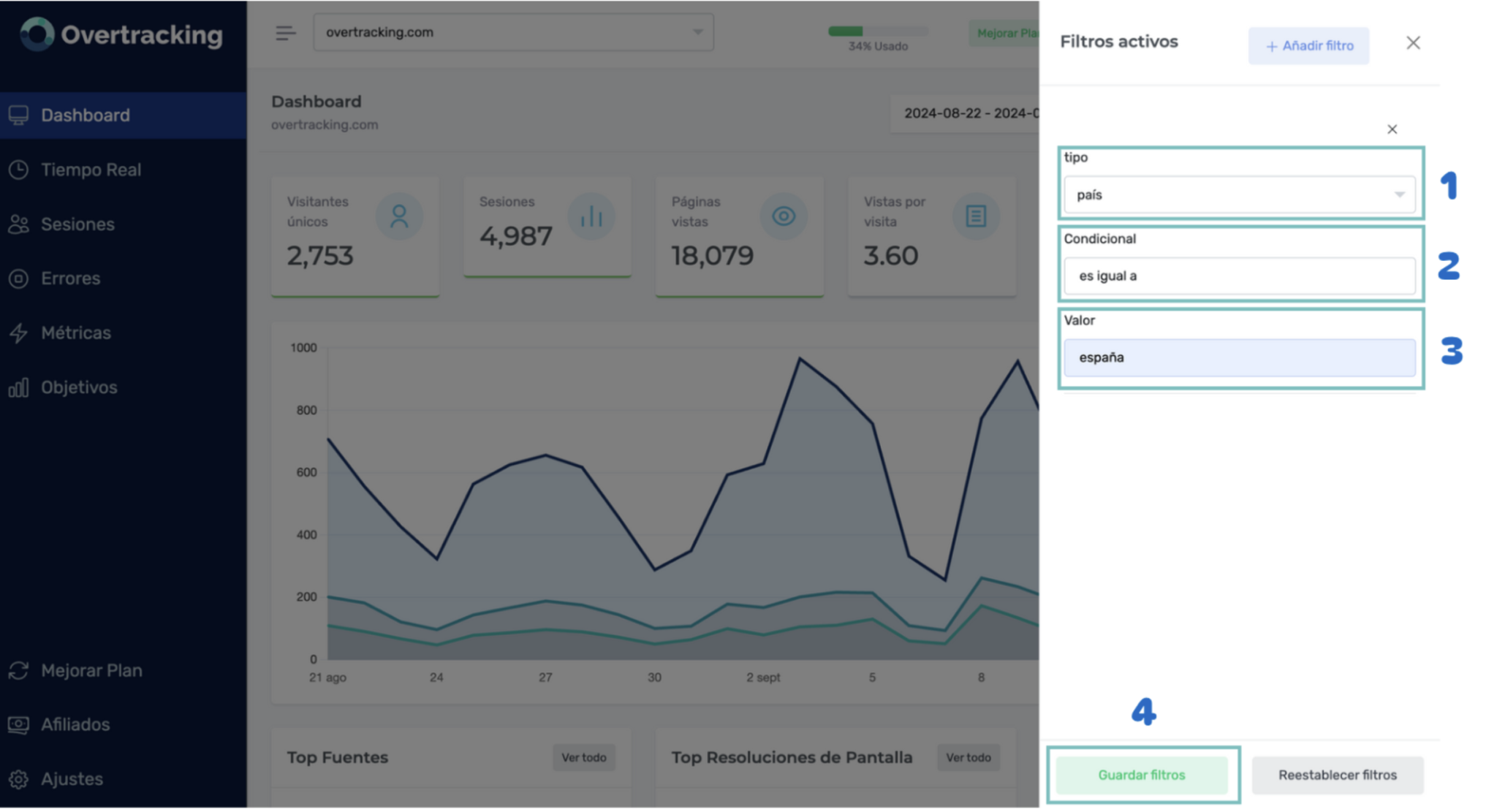Click the 2 sept label on chart axis
Image resolution: width=1497 pixels, height=812 pixels.
(763, 678)
